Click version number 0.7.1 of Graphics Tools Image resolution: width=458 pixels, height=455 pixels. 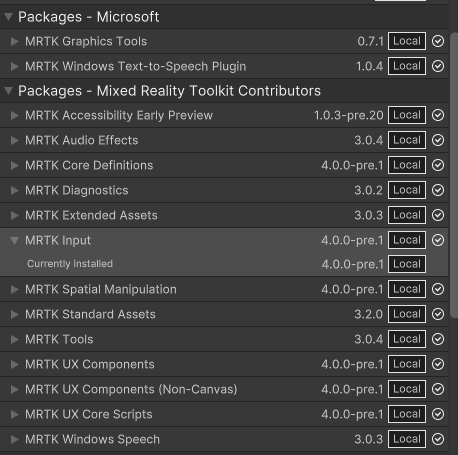click(x=370, y=41)
